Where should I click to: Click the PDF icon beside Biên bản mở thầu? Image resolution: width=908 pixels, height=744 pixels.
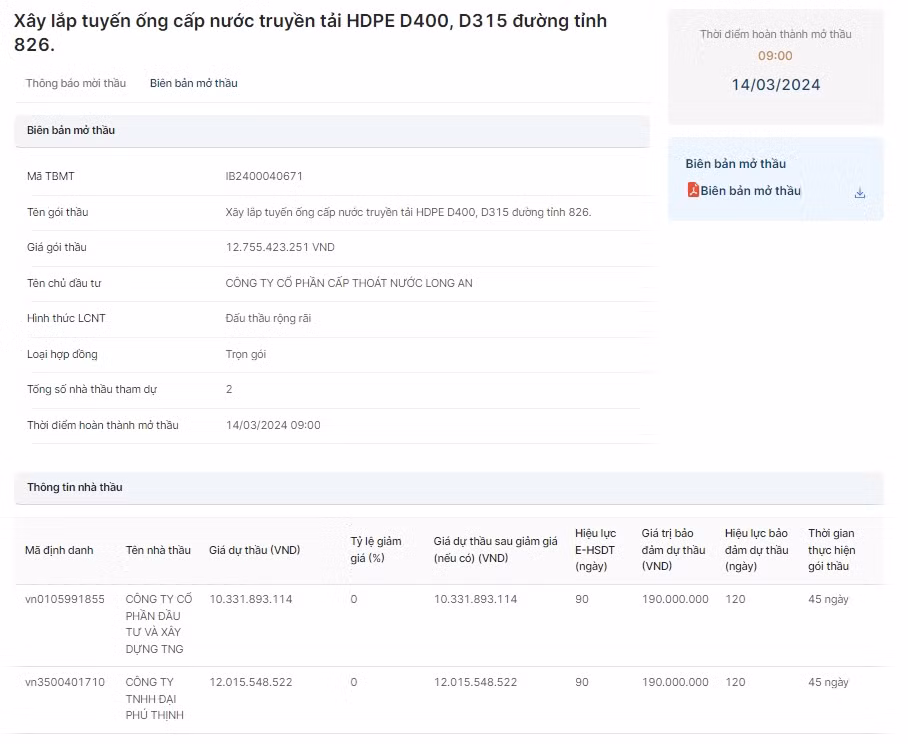[x=693, y=190]
